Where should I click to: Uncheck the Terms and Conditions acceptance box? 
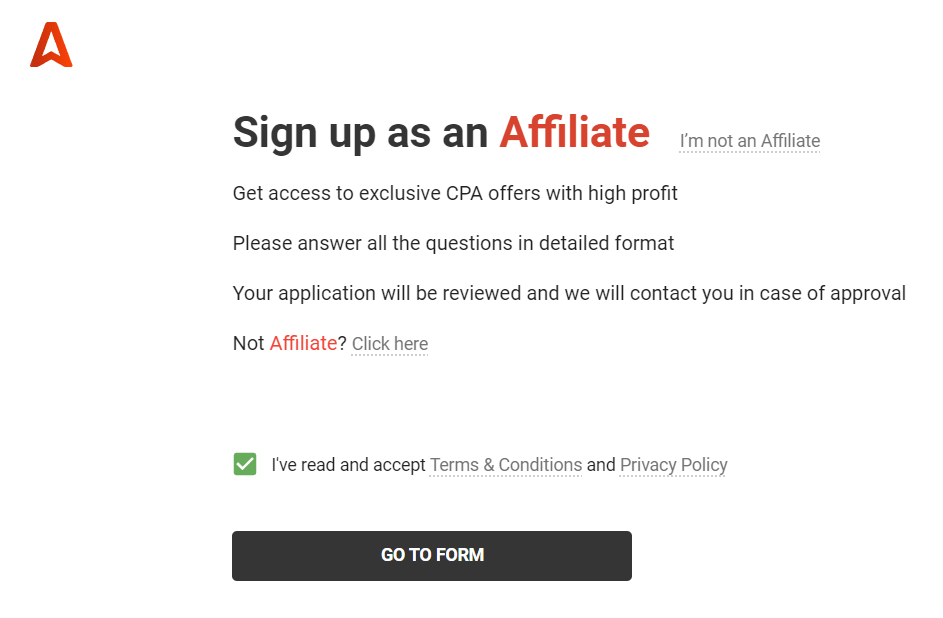click(x=244, y=464)
